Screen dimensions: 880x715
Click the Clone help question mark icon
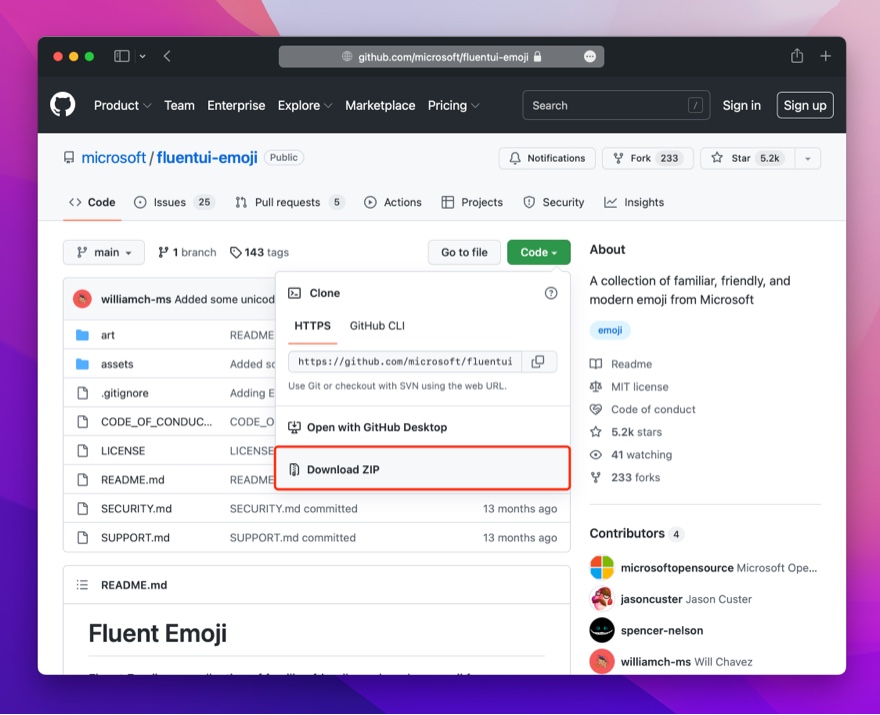(x=551, y=293)
